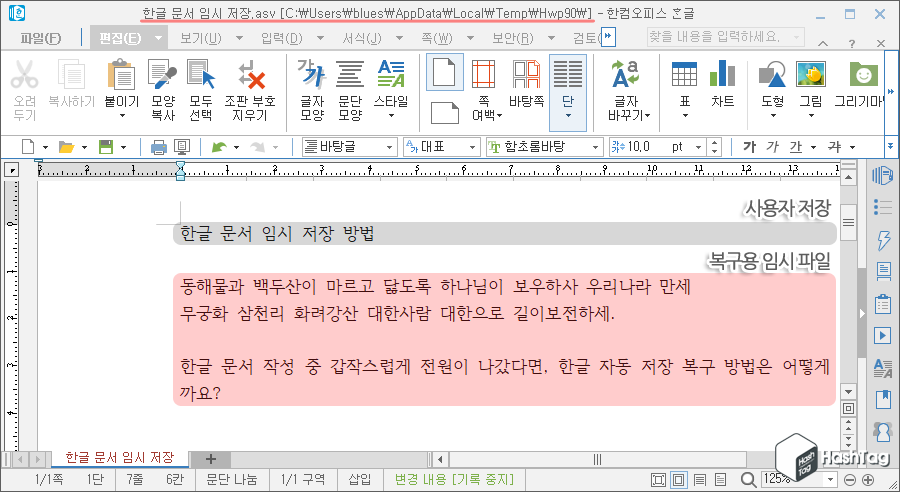
Task: Click the print preview monitor icon
Action: 182,148
